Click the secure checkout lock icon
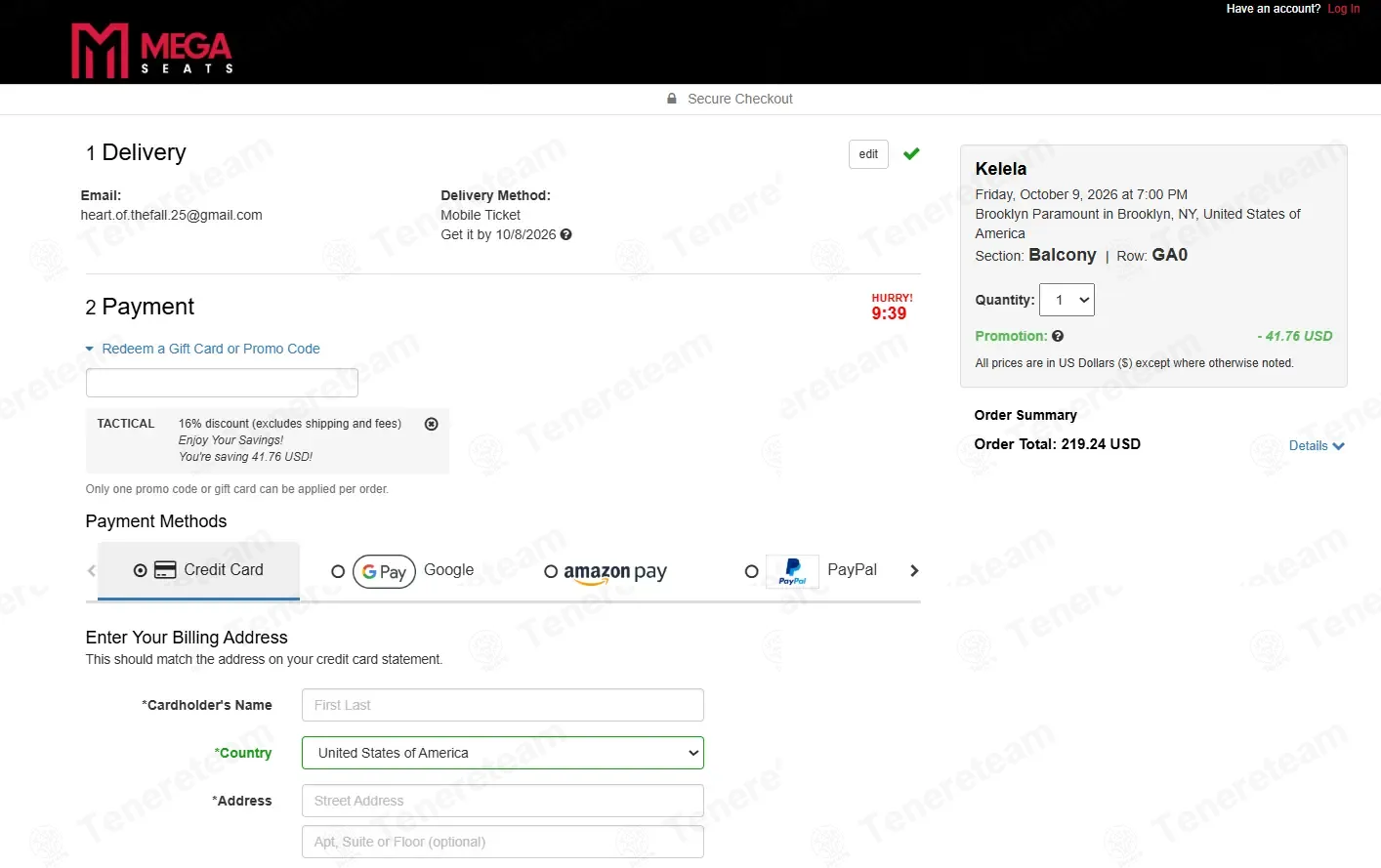The width and height of the screenshot is (1381, 868). click(672, 99)
